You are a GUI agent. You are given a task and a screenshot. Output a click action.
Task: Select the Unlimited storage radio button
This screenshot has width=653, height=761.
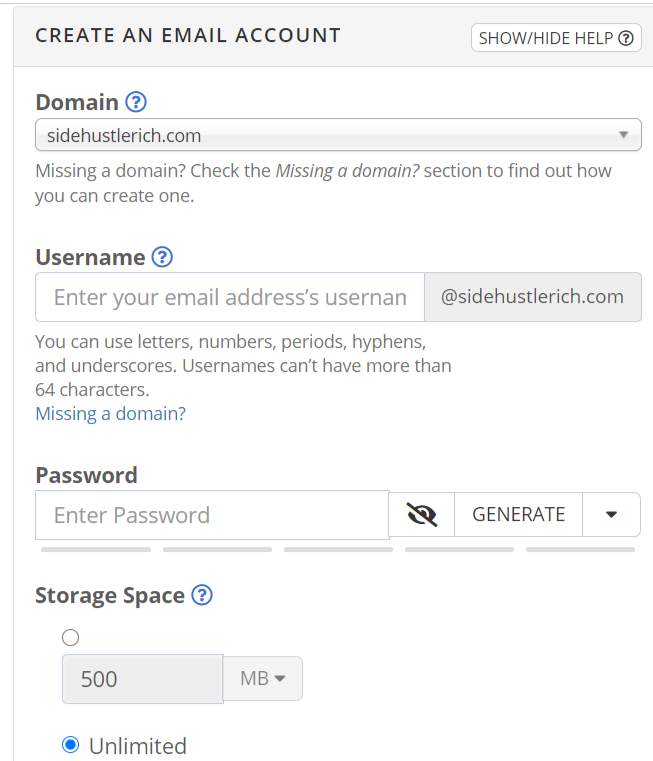click(x=70, y=744)
